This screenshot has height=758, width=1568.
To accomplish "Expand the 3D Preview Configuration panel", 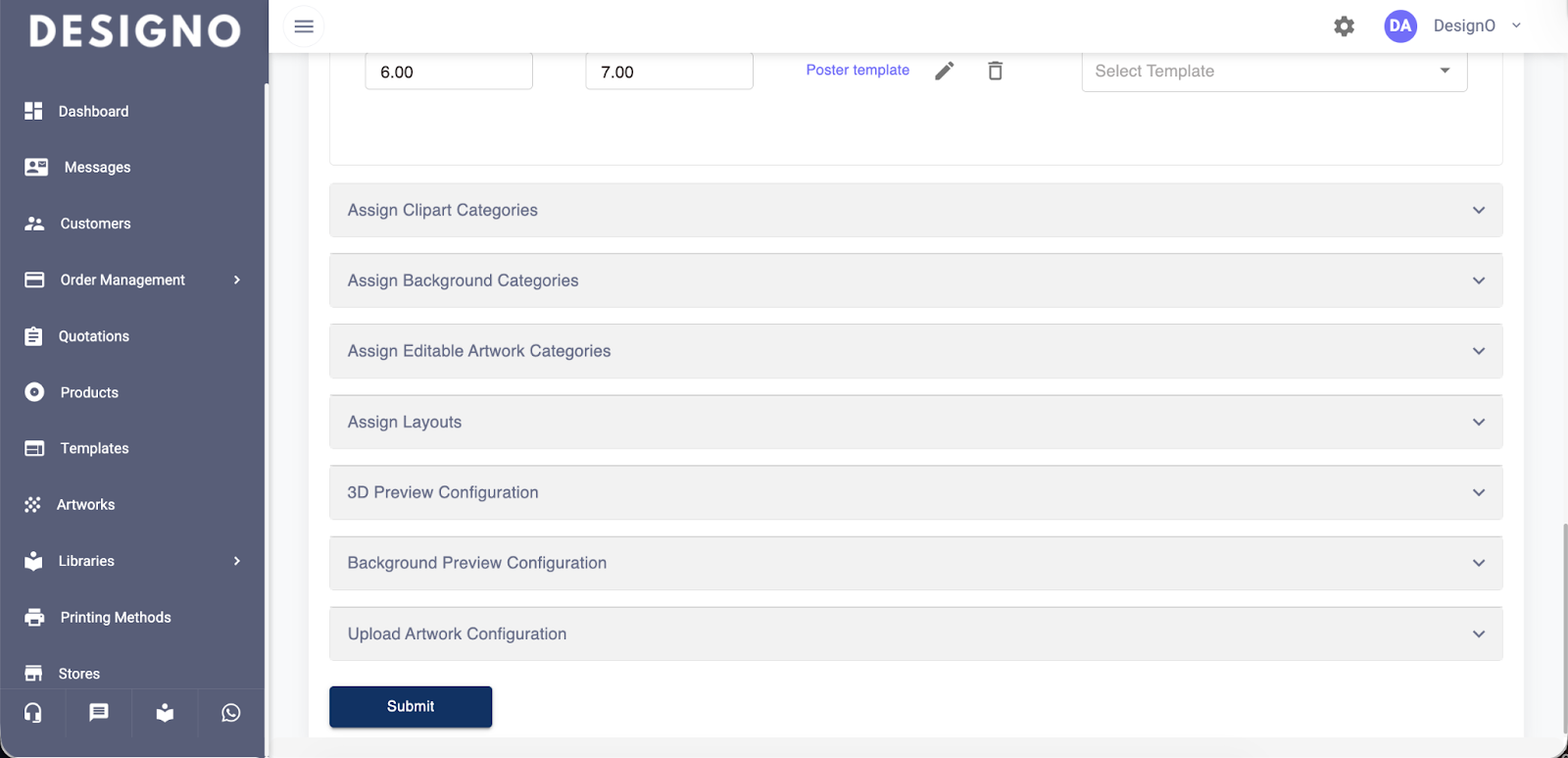I will 915,492.
